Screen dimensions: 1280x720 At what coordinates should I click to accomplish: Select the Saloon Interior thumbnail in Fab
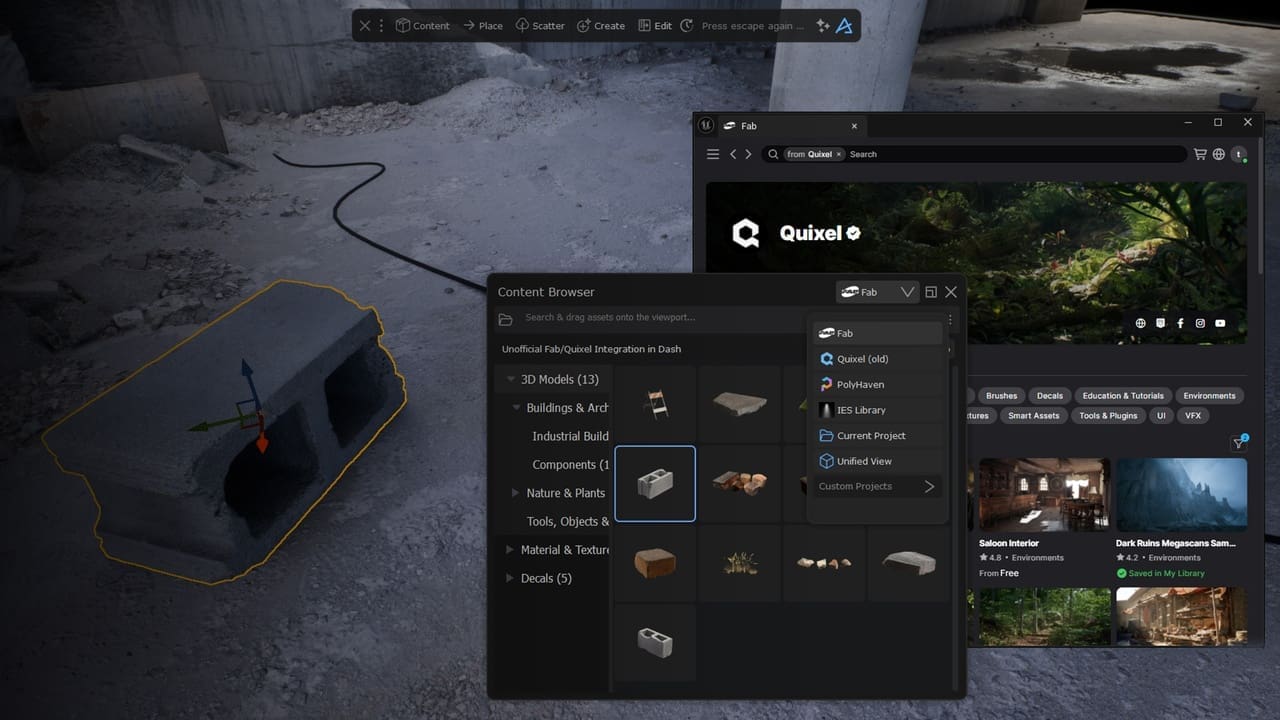1044,496
